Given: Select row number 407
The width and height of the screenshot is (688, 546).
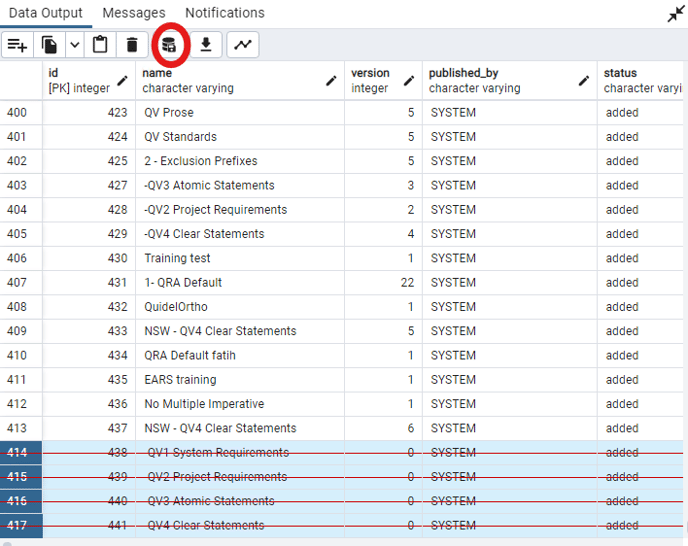Looking at the screenshot, I should tap(21, 283).
